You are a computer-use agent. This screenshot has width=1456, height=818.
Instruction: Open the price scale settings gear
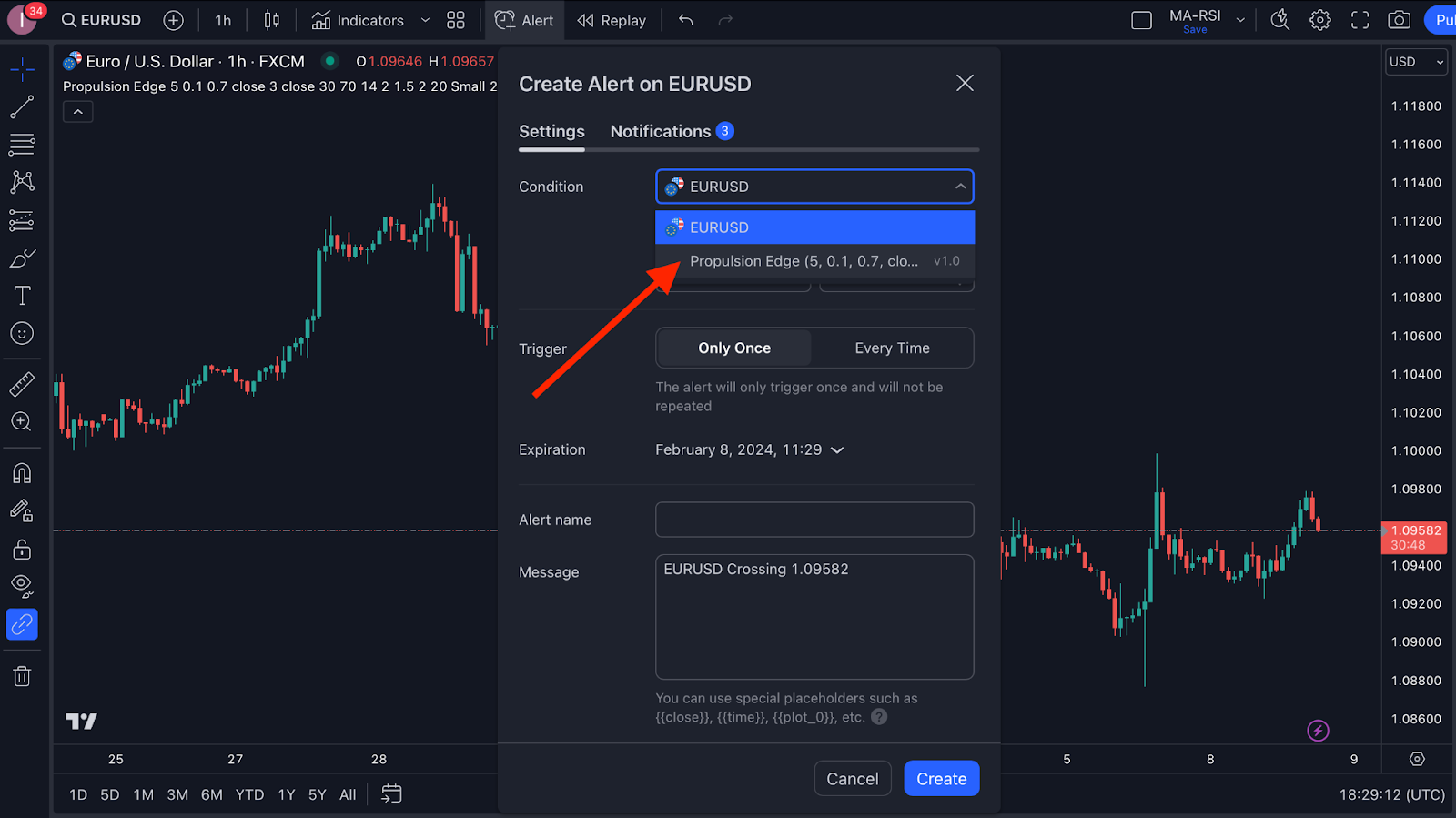[1417, 759]
